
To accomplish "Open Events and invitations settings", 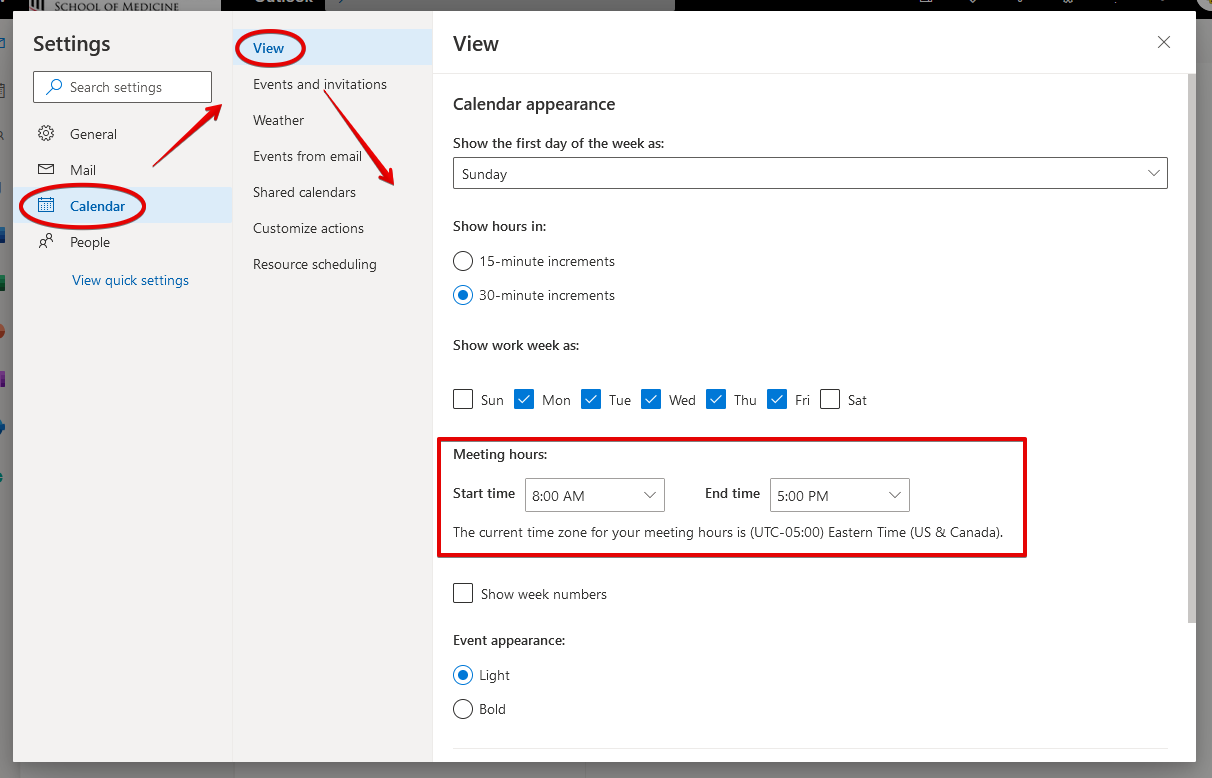I will [x=320, y=84].
